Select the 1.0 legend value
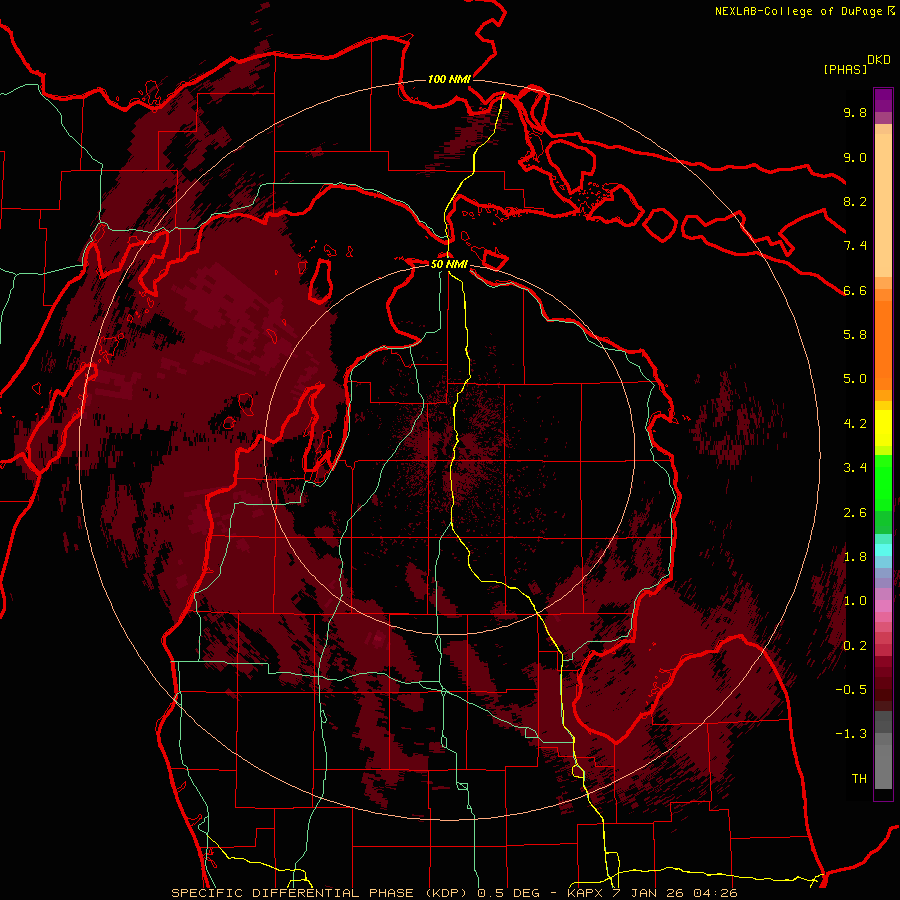900x900 pixels. point(855,601)
